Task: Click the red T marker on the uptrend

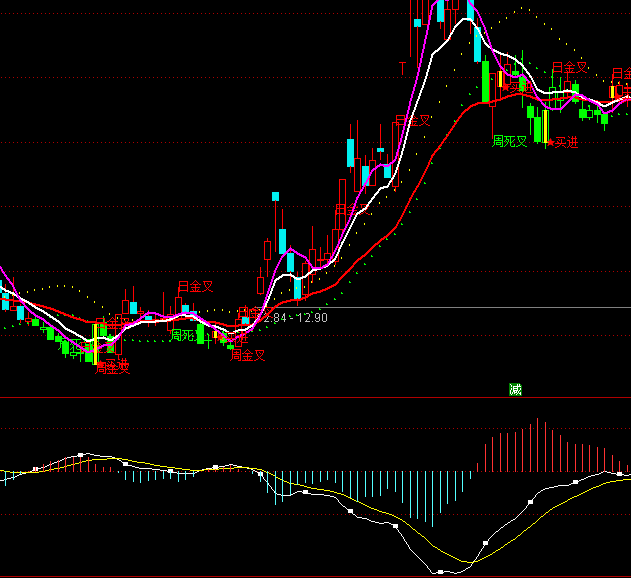Action: [x=402, y=68]
